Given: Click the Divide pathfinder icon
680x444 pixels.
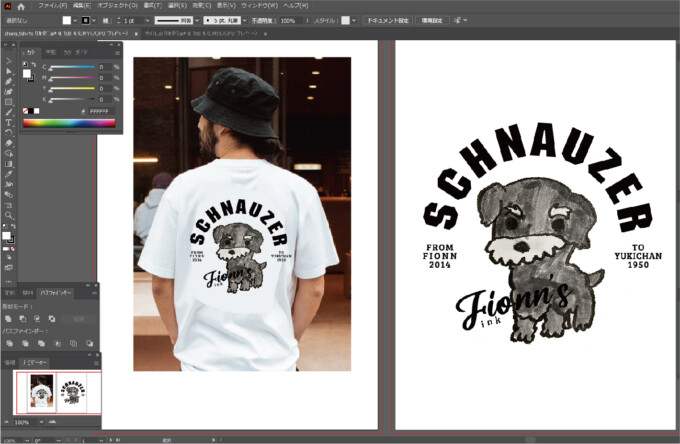Looking at the screenshot, I should pyautogui.click(x=8, y=342).
